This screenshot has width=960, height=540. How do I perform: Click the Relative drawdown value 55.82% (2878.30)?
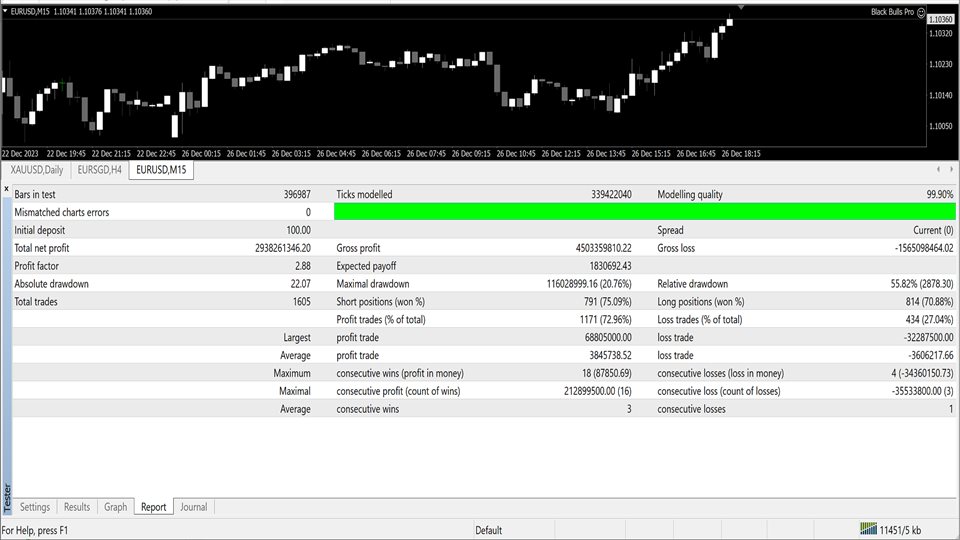coord(922,283)
